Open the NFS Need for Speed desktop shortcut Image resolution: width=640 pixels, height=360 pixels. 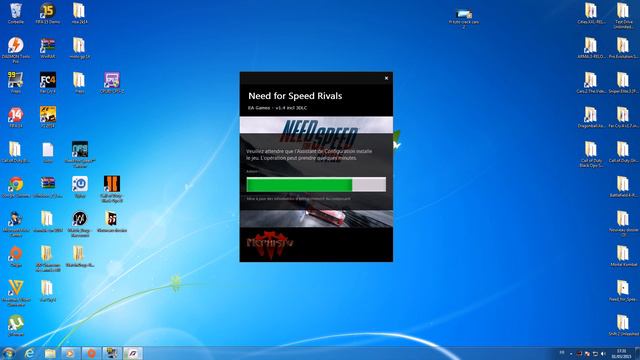(x=80, y=154)
